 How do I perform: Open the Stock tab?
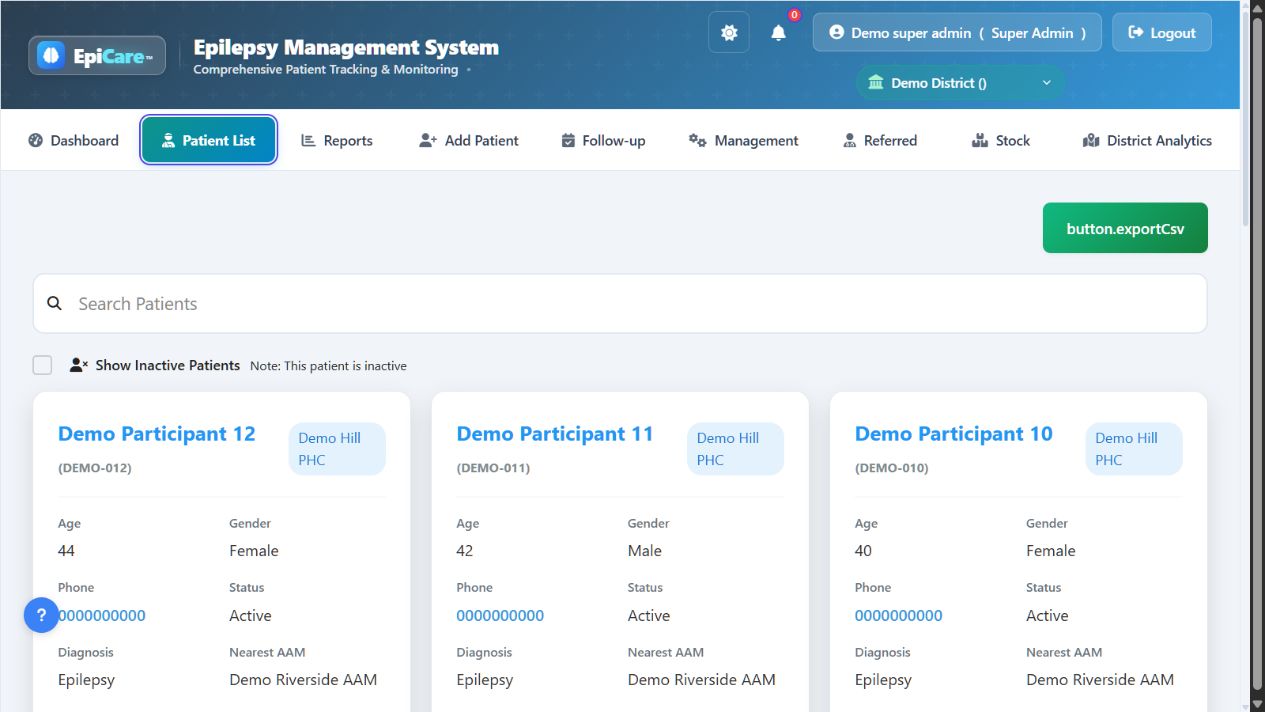(x=1000, y=141)
